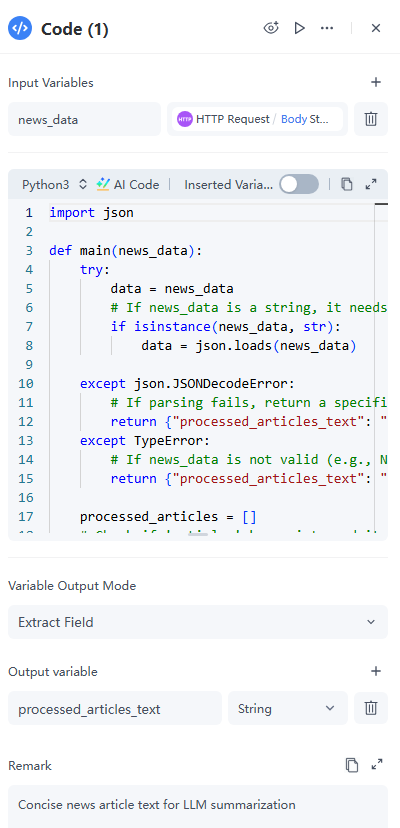Open the debug preview eye icon
400x828 pixels.
coord(271,28)
